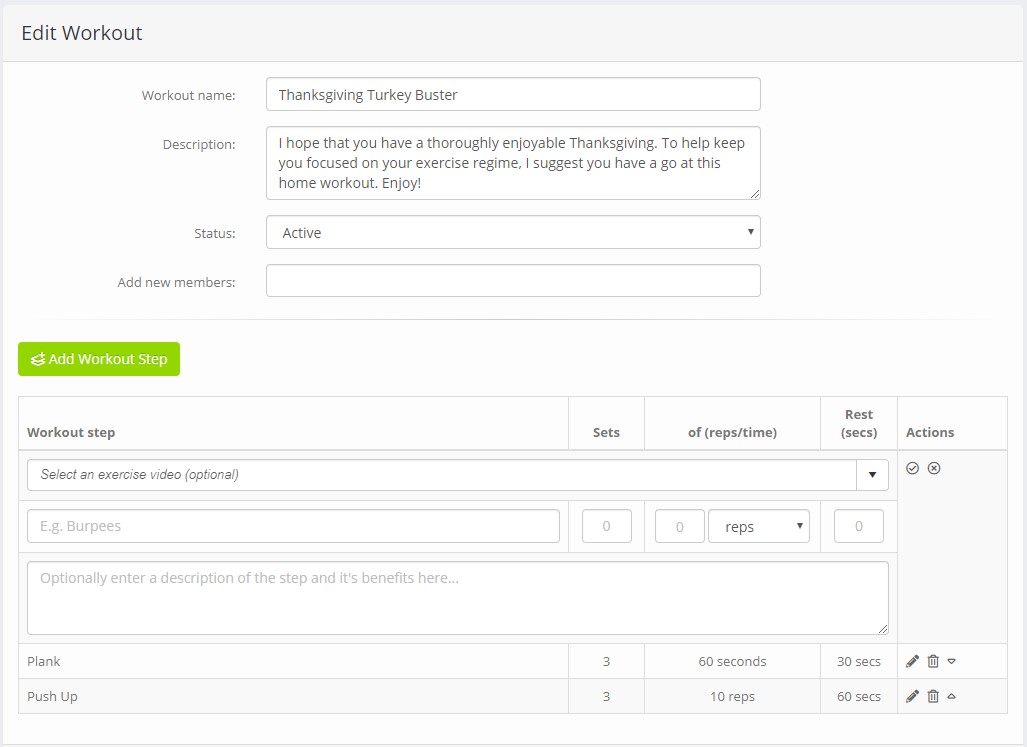
Task: Click the Status label
Action: (215, 234)
